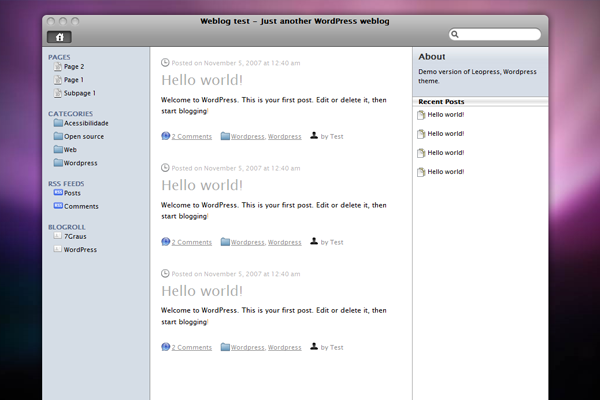Image resolution: width=600 pixels, height=400 pixels.
Task: Open the first Hello world! post title
Action: (202, 80)
